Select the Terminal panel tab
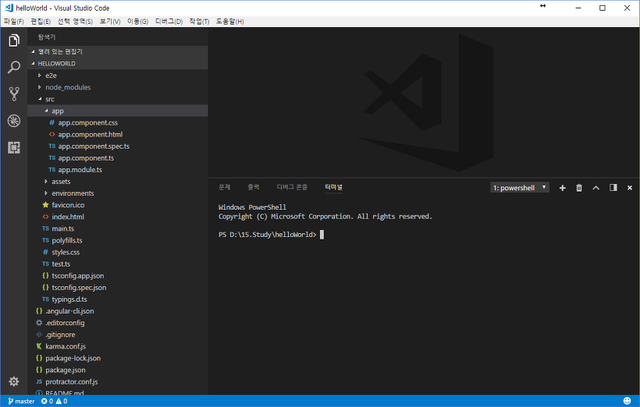Screen dimensions: 640x407 point(333,187)
